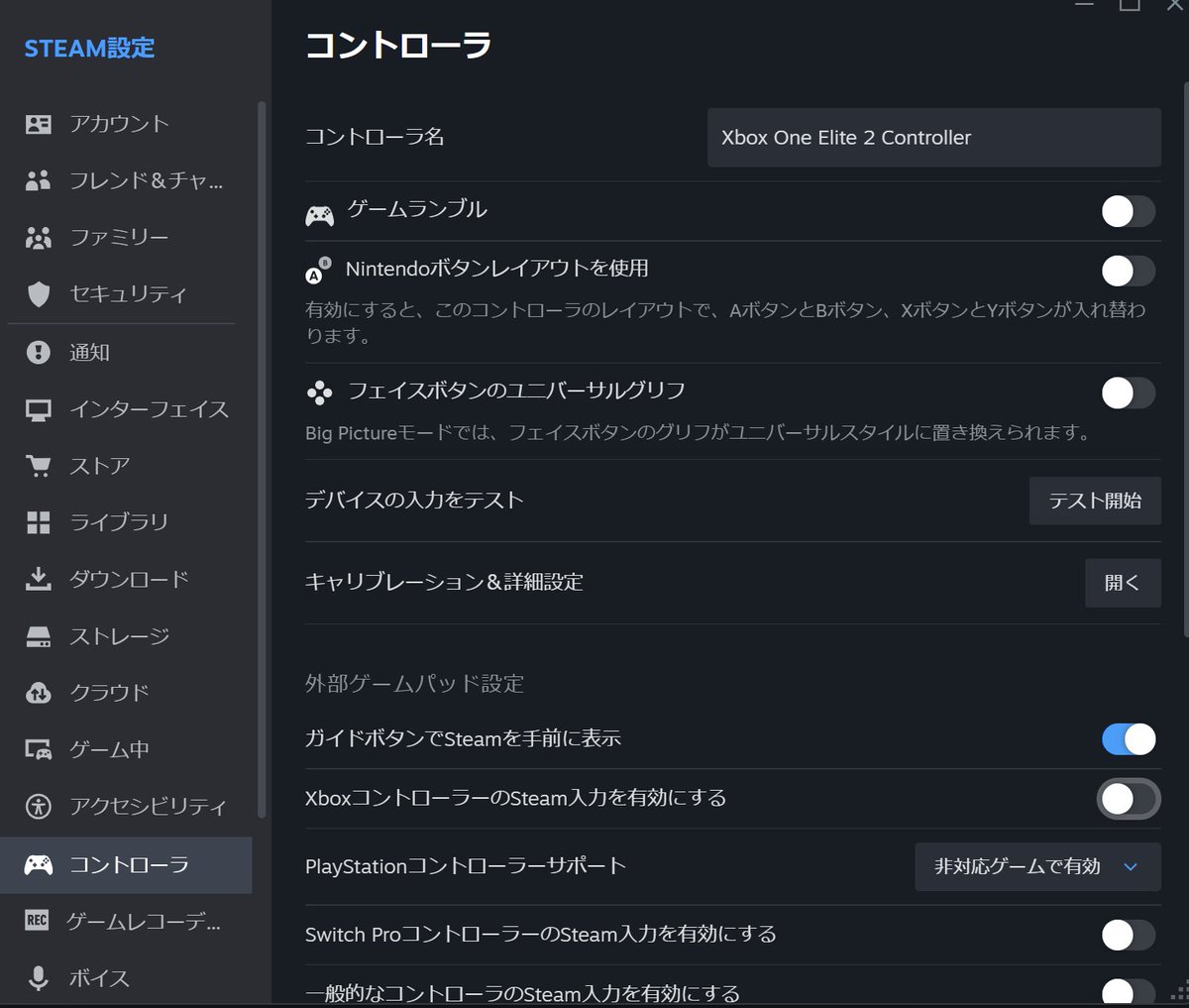Turn on Nintendoボタンレイアウトを使用 switch

[x=1128, y=271]
